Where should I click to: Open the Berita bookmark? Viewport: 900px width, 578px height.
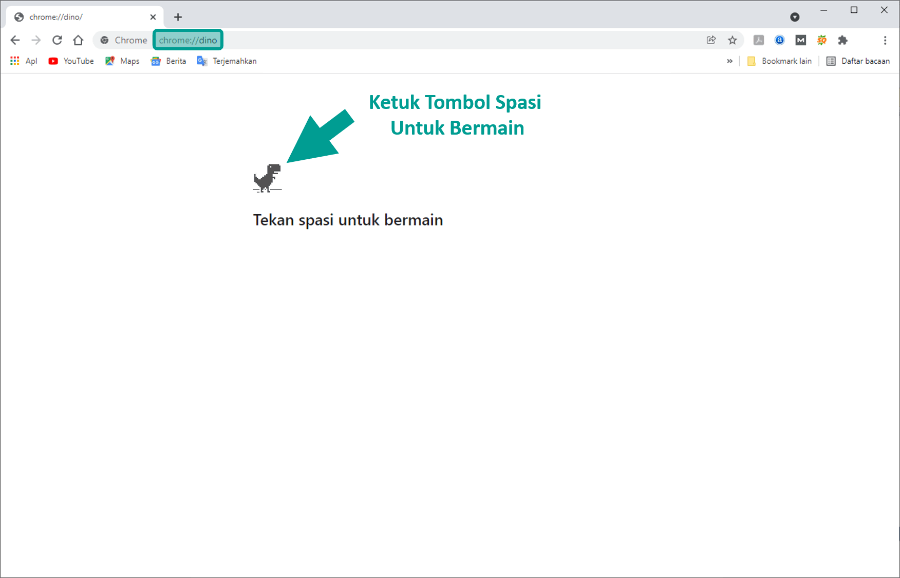[x=168, y=61]
